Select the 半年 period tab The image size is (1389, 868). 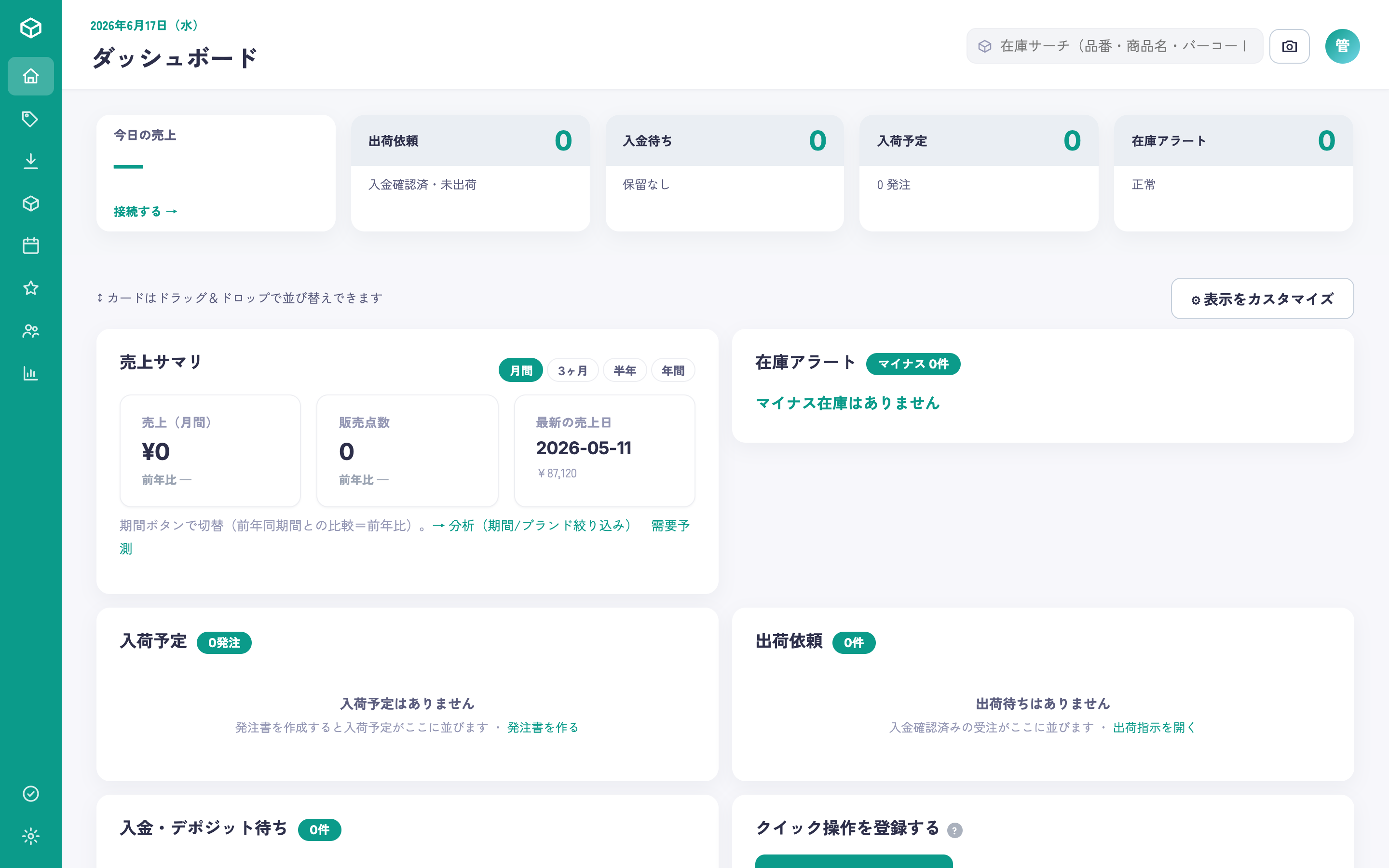point(625,371)
